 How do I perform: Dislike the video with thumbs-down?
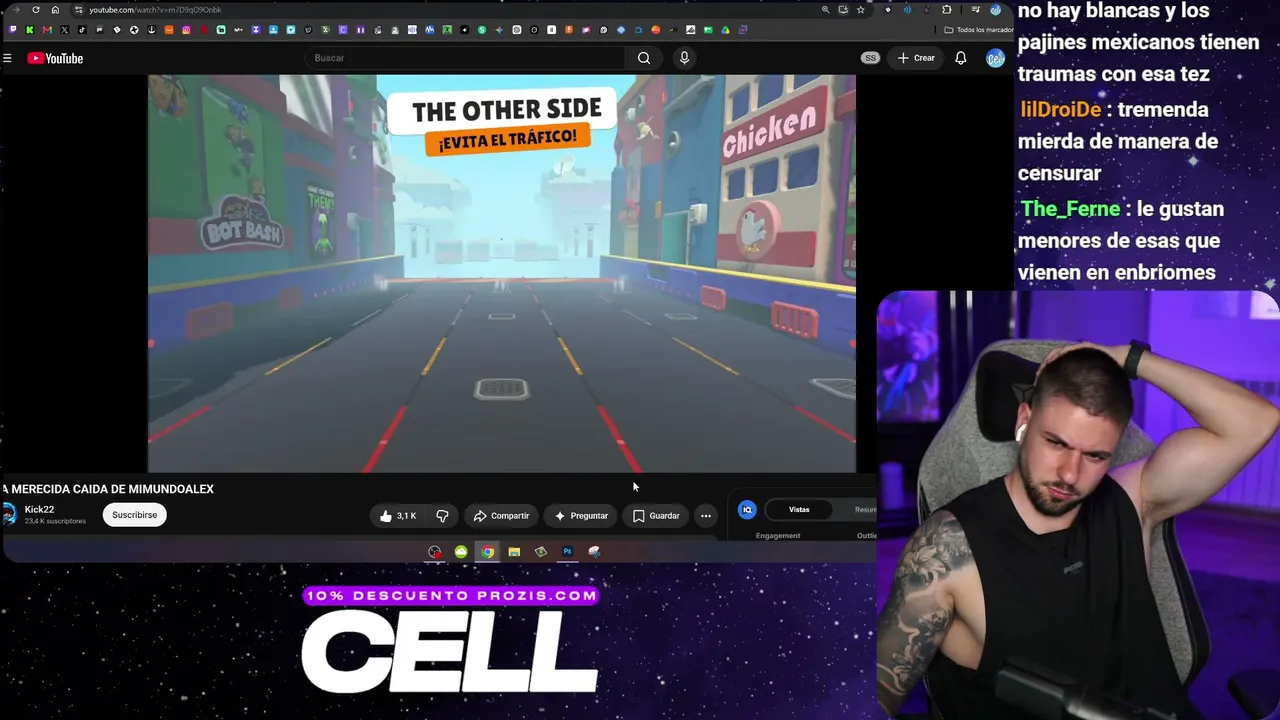(x=442, y=516)
